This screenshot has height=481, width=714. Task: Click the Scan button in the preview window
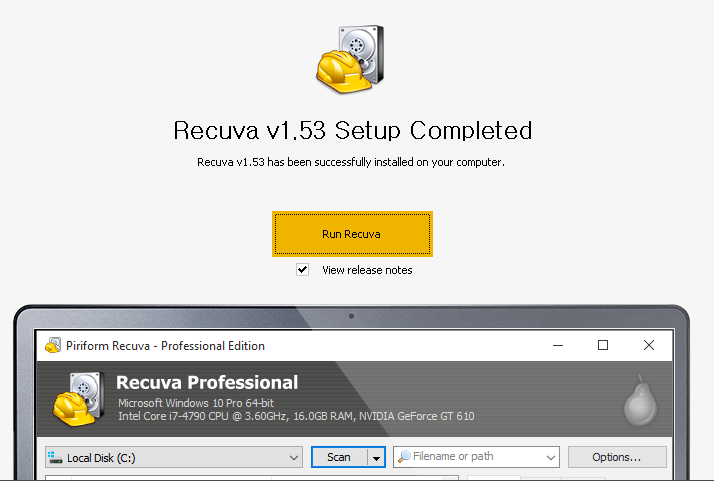[339, 457]
